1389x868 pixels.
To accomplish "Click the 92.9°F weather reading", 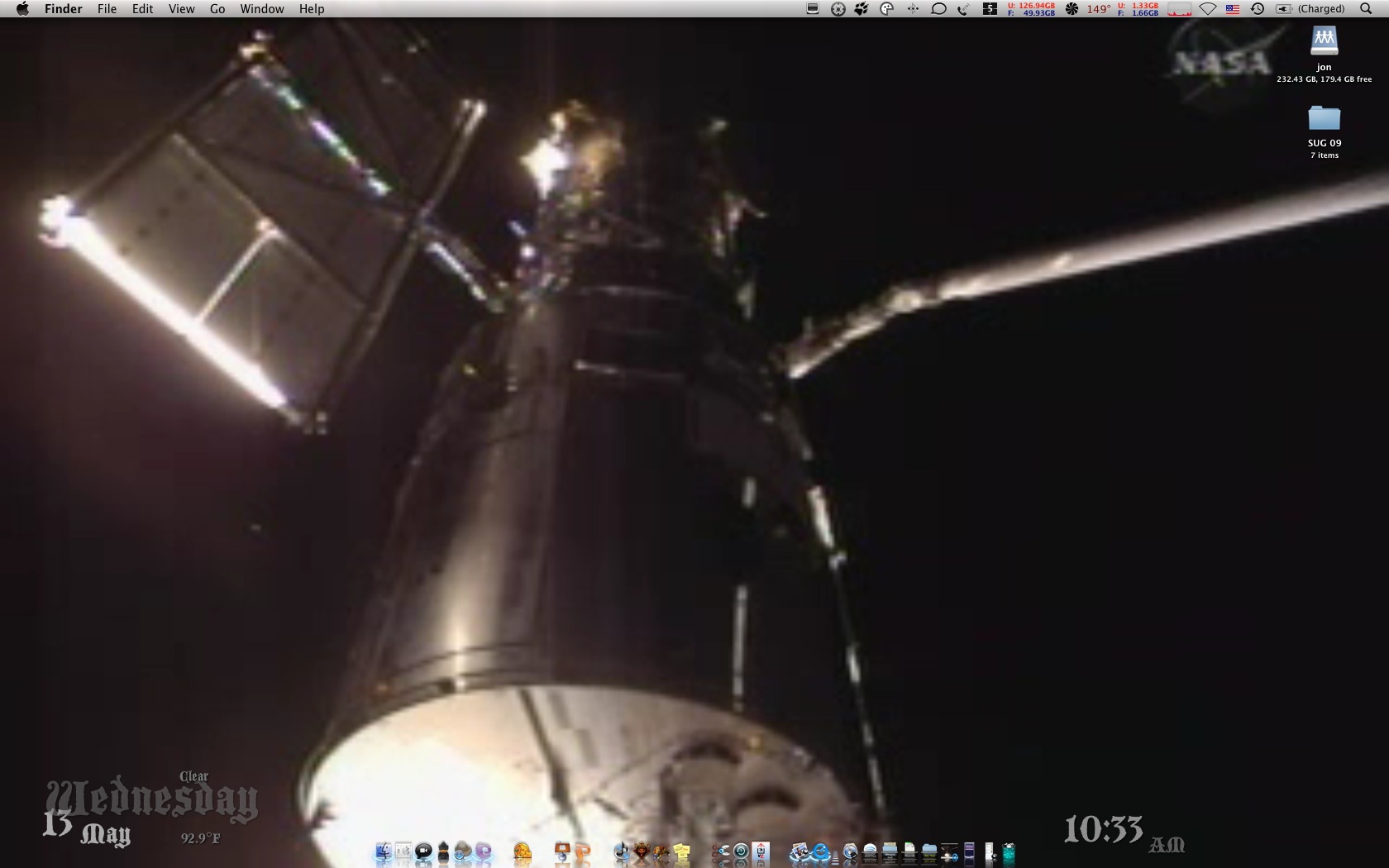I will coord(200,838).
